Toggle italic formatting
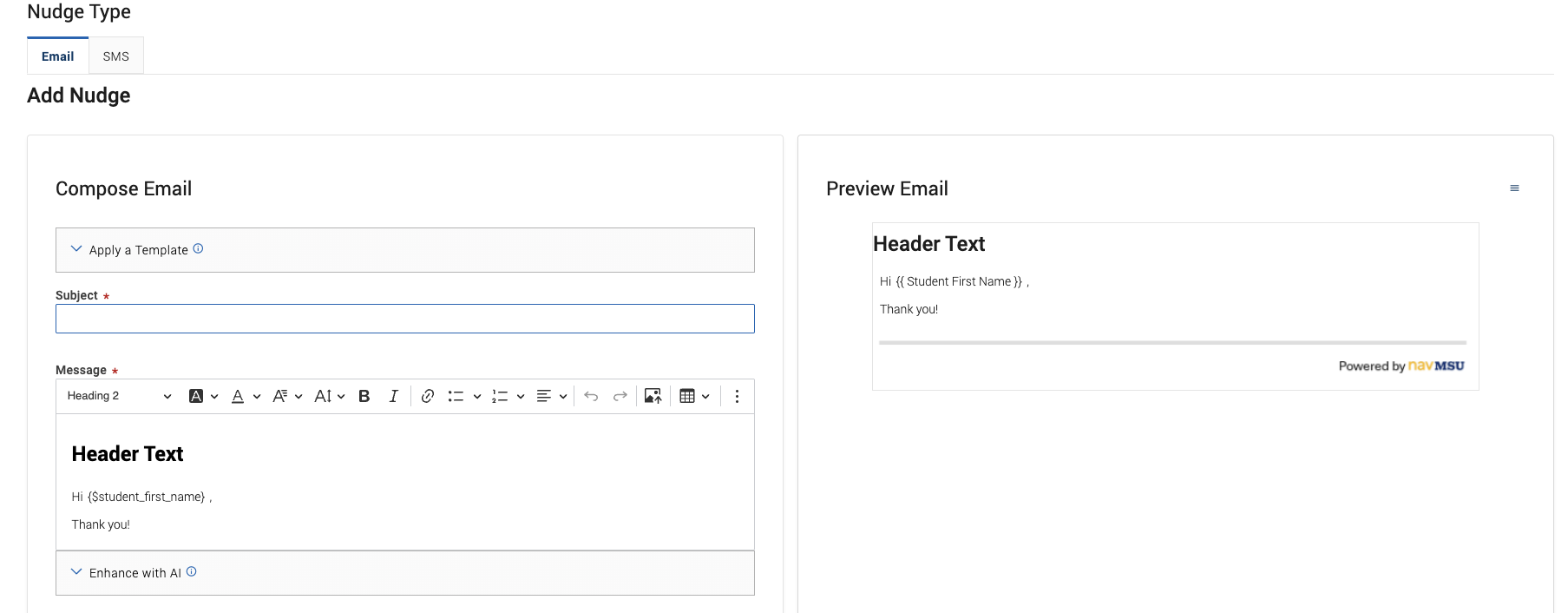Viewport: 1568px width, 613px height. (393, 396)
